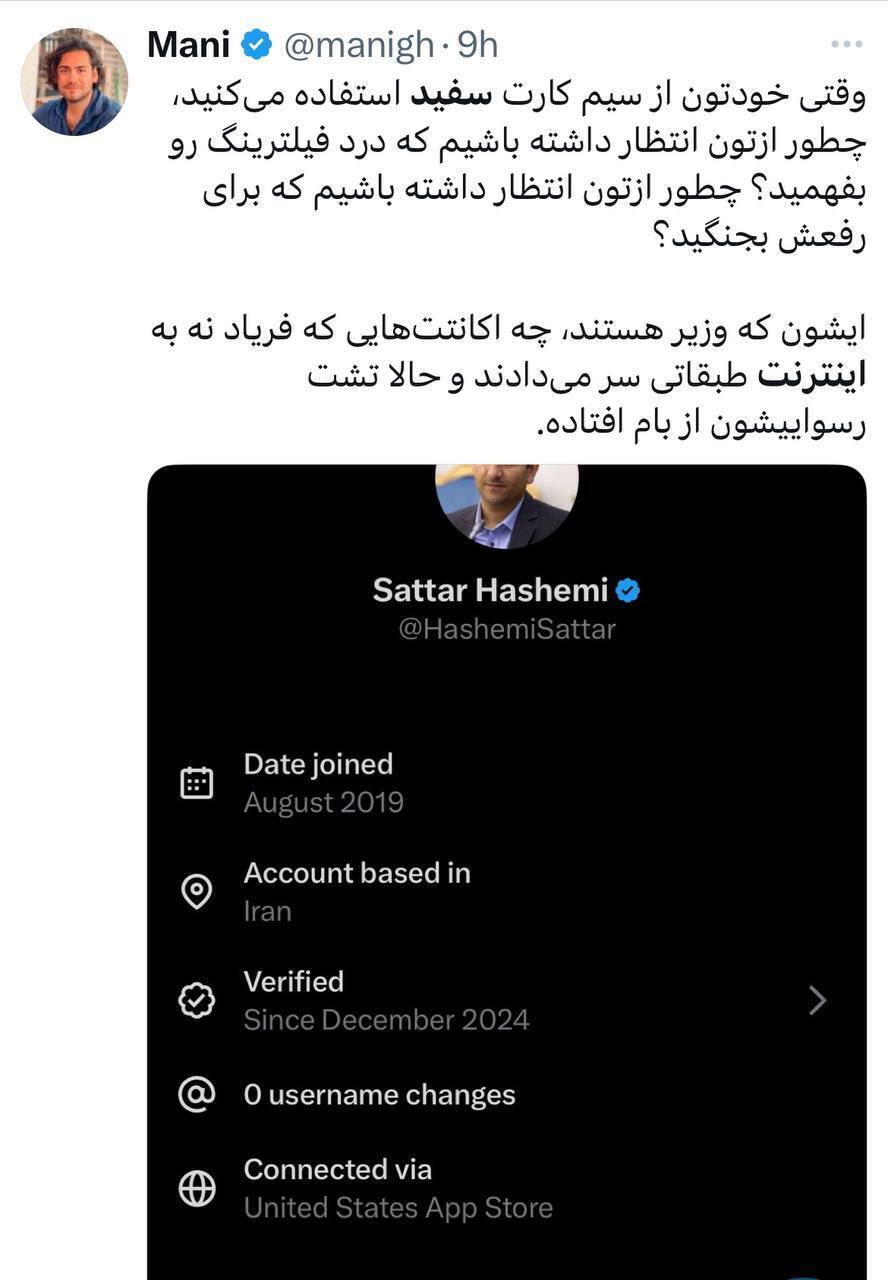Screen dimensions: 888x1280
Task: Click the embedded account information card
Action: tap(506, 870)
